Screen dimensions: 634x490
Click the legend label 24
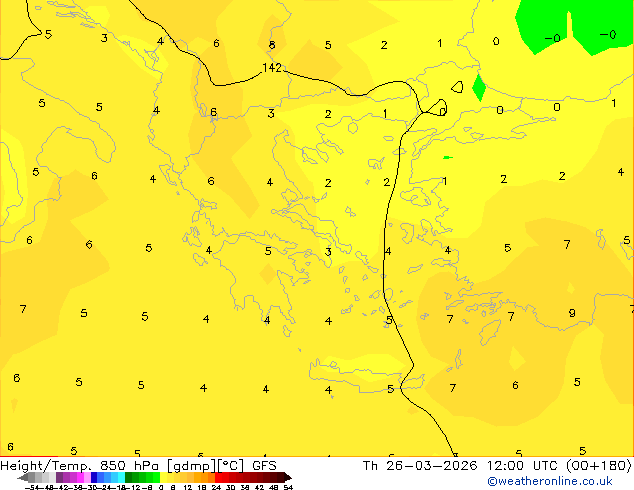[x=216, y=488]
